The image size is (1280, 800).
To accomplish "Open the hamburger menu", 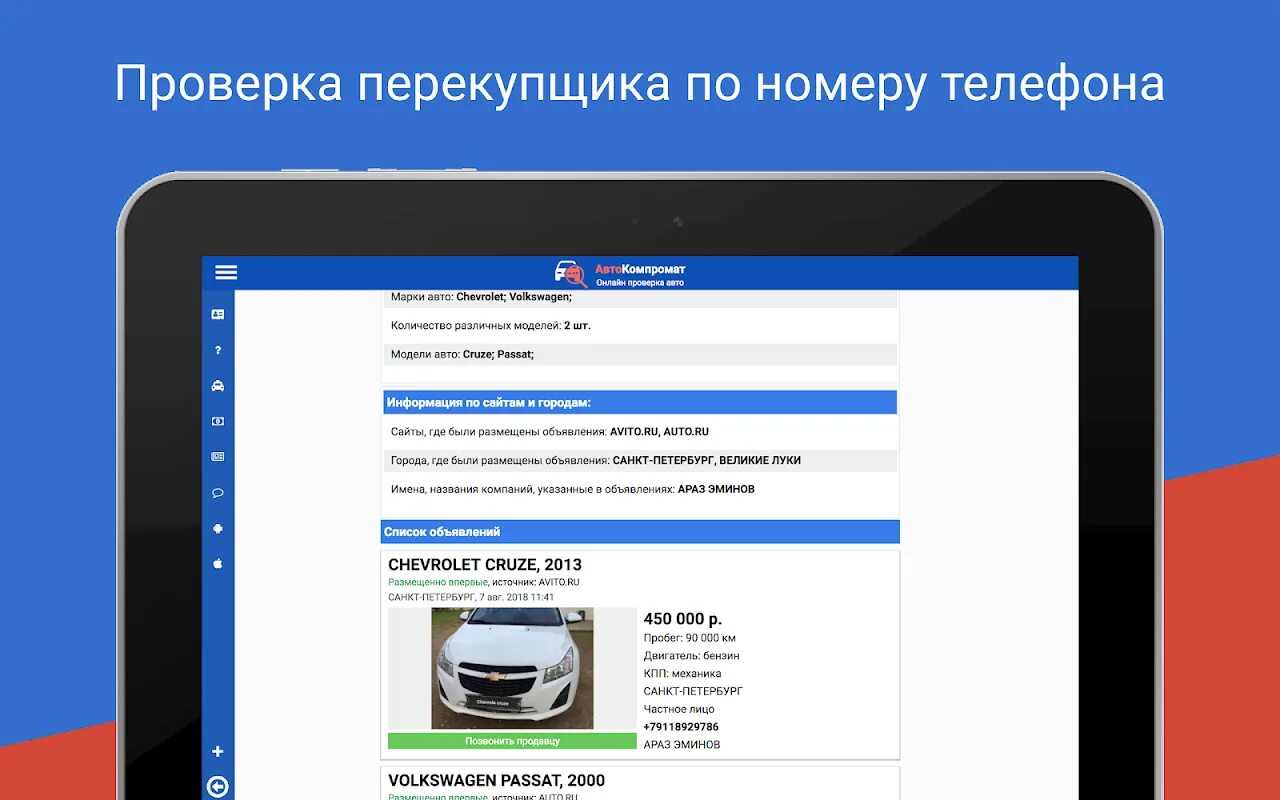I will tap(226, 272).
